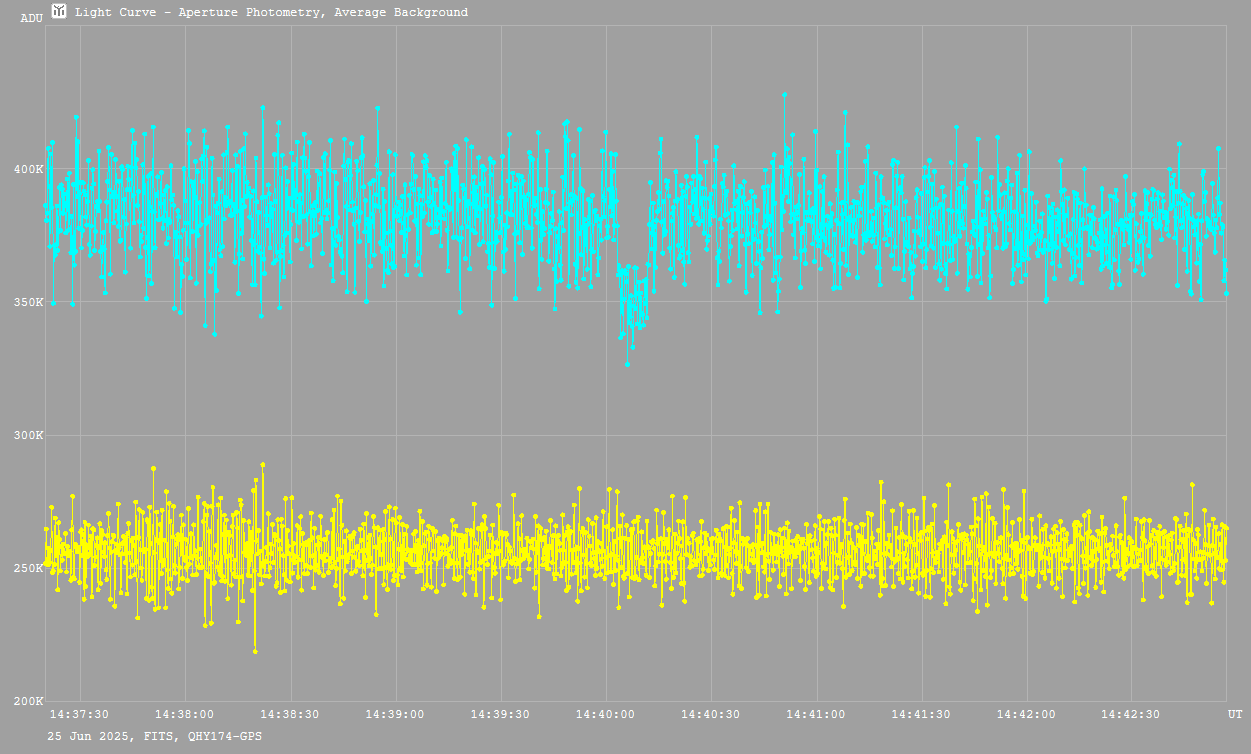This screenshot has width=1251, height=754.
Task: Click the 200K y-axis label
Action: point(27,701)
